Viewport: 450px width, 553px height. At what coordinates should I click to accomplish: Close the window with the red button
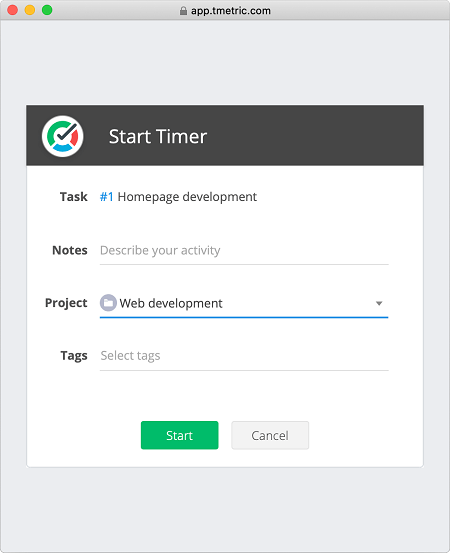point(12,10)
